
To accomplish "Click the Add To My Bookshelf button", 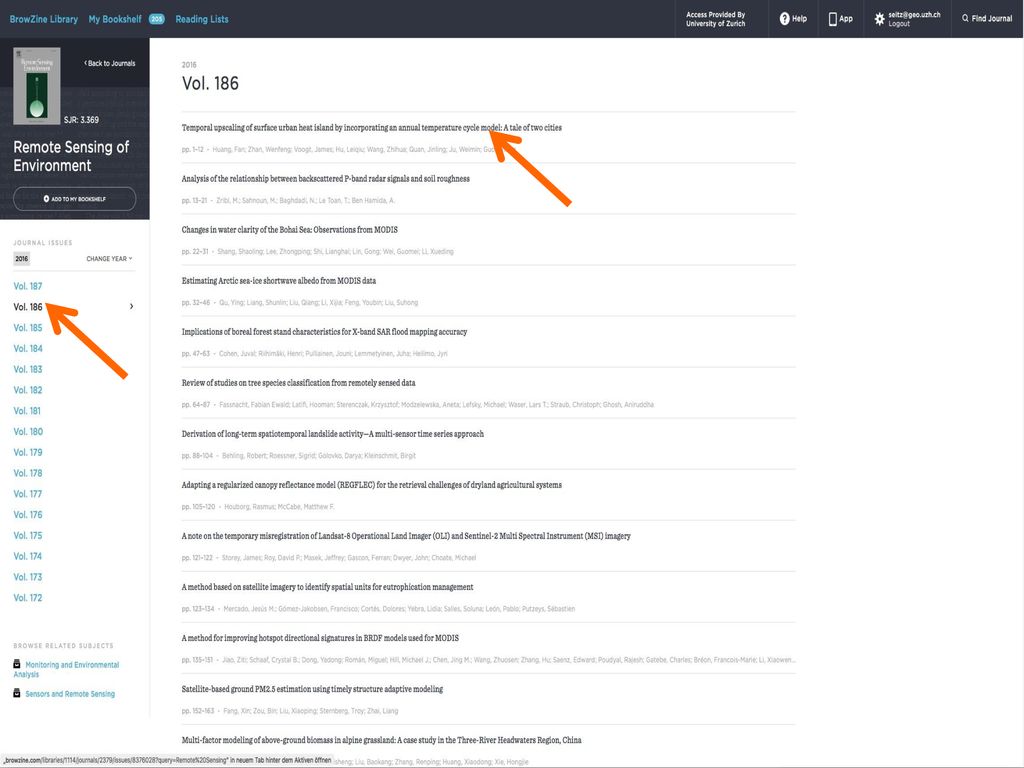I will click(x=74, y=199).
